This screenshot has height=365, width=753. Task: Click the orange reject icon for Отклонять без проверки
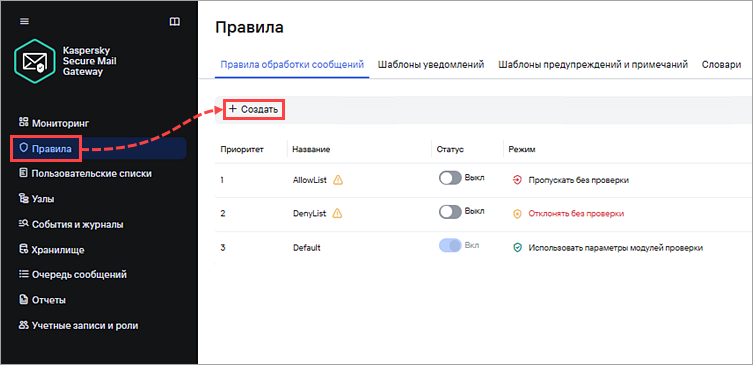pos(517,214)
